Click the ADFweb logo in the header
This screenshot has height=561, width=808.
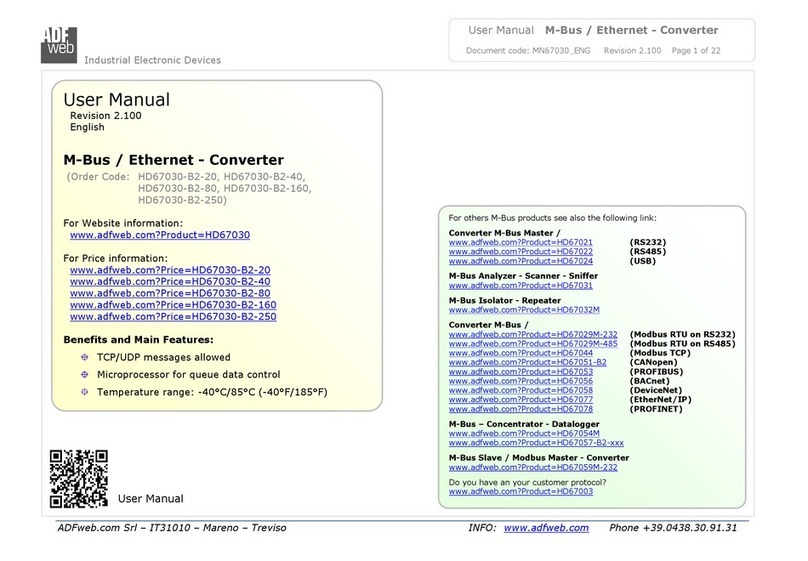tap(59, 45)
